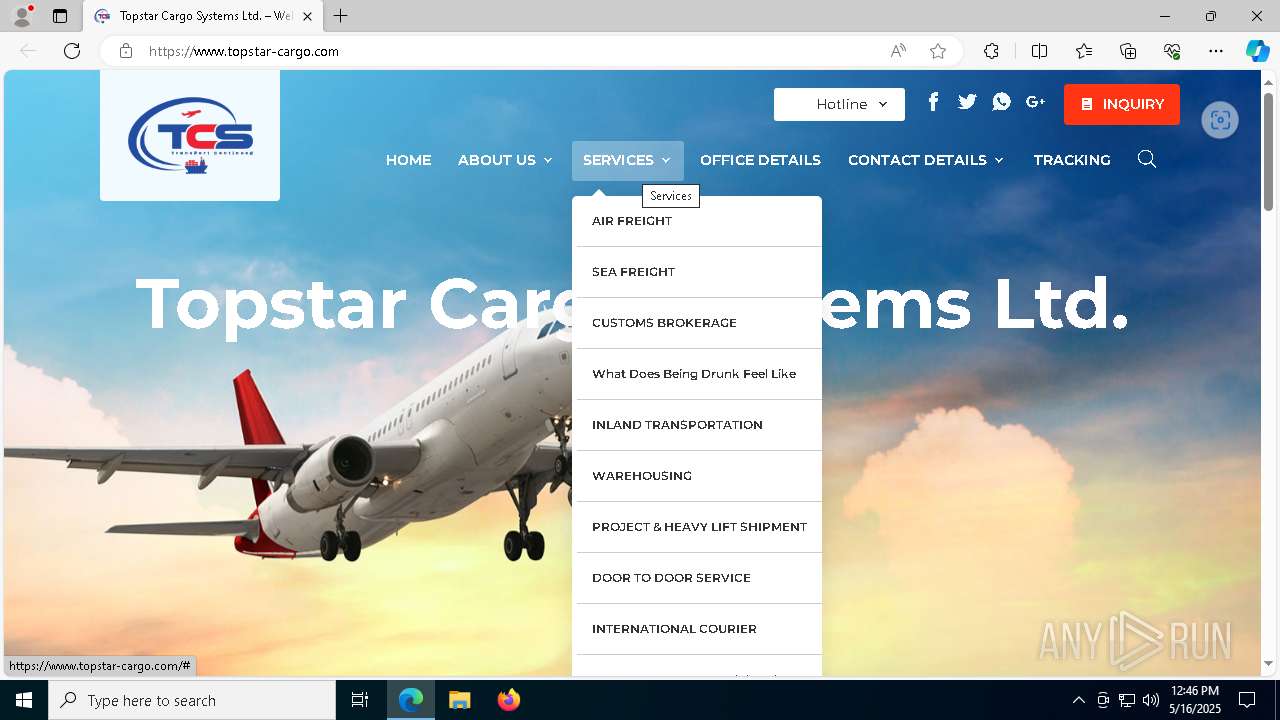
Task: Open Collections icon
Action: tap(1128, 51)
